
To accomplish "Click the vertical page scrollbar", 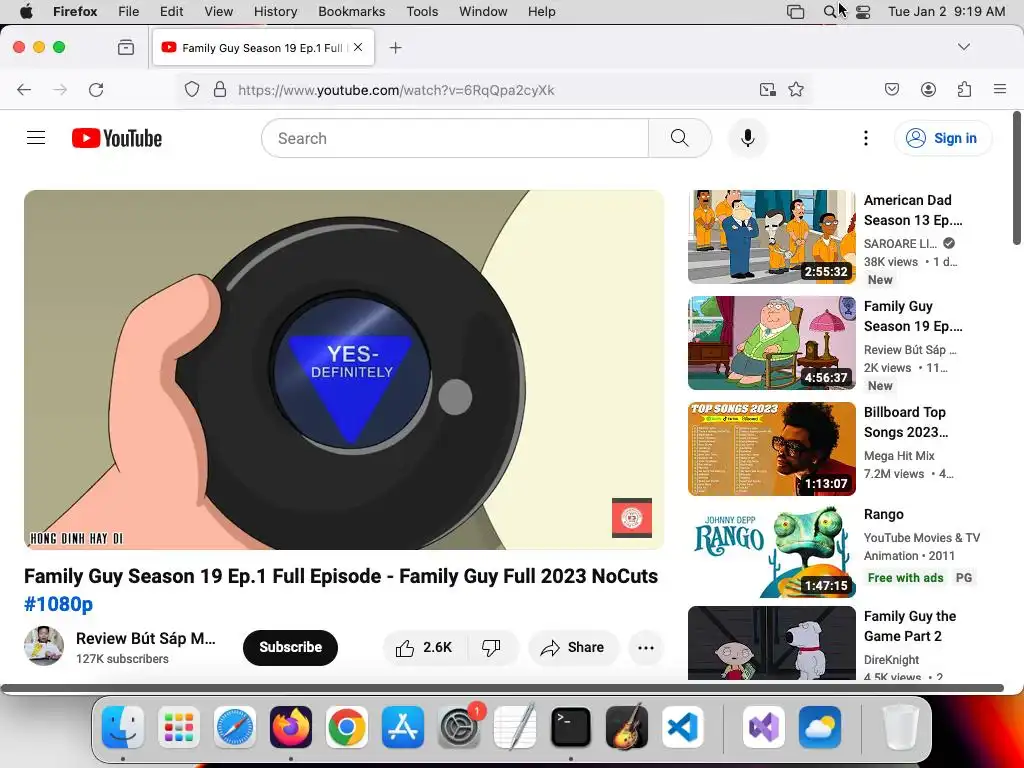I will point(1017,178).
